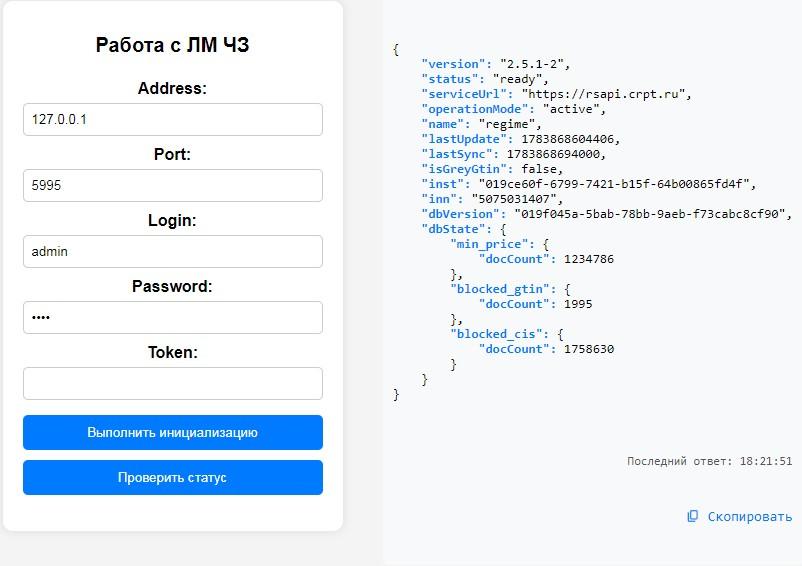Click the "blocked_cis" key in dbState
Viewport: 802px width, 566px height.
click(x=496, y=334)
